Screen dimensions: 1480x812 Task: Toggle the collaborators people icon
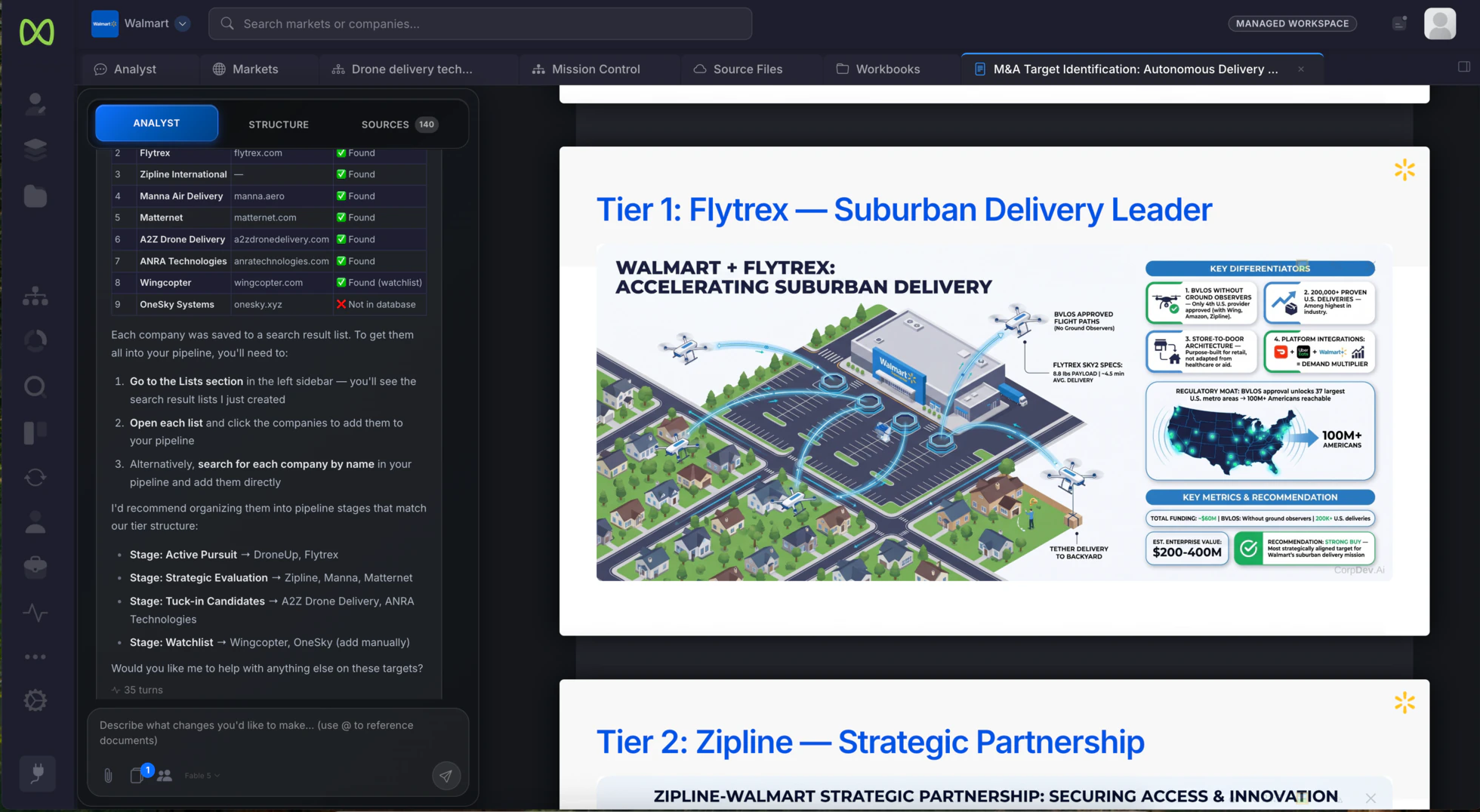pyautogui.click(x=165, y=775)
